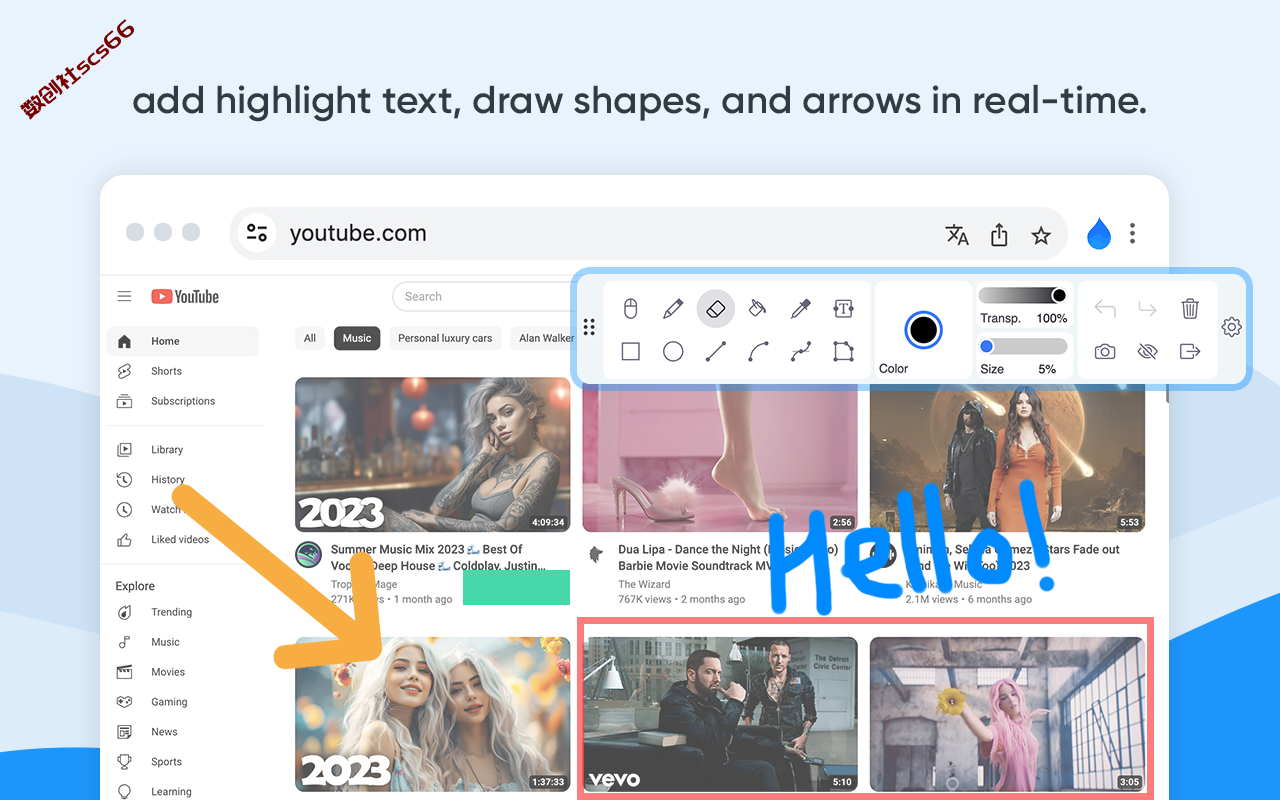Open the YouTube hamburger menu
This screenshot has width=1280, height=800.
(124, 296)
